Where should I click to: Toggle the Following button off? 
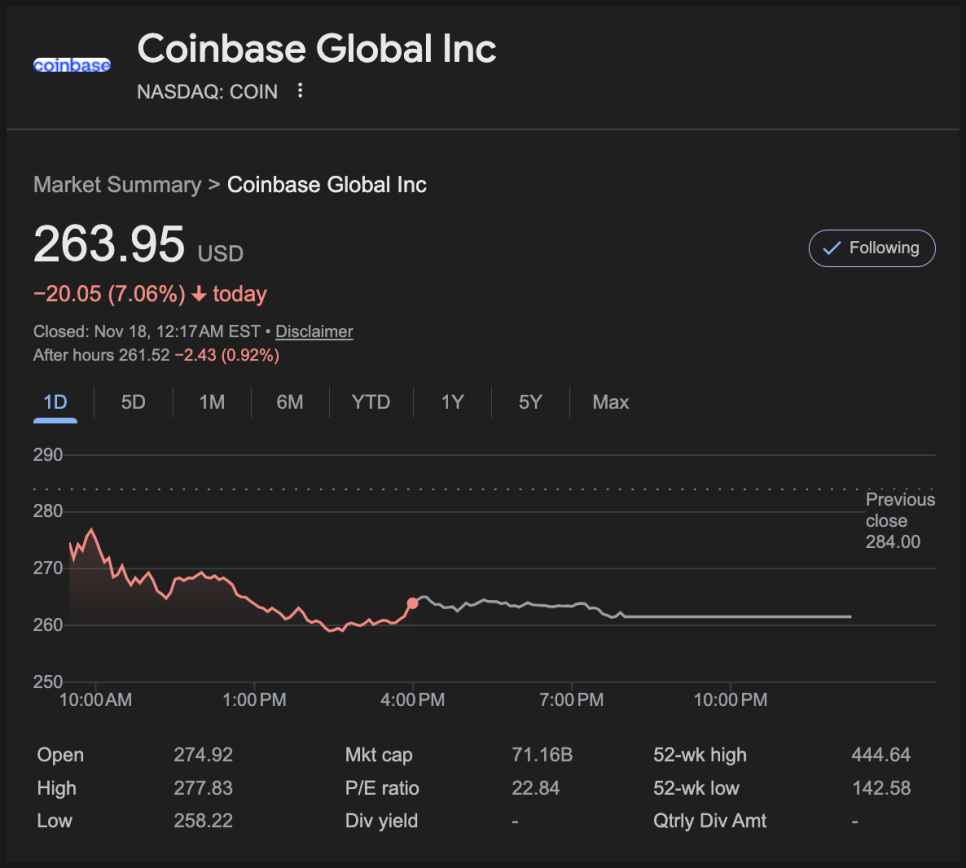(x=872, y=248)
